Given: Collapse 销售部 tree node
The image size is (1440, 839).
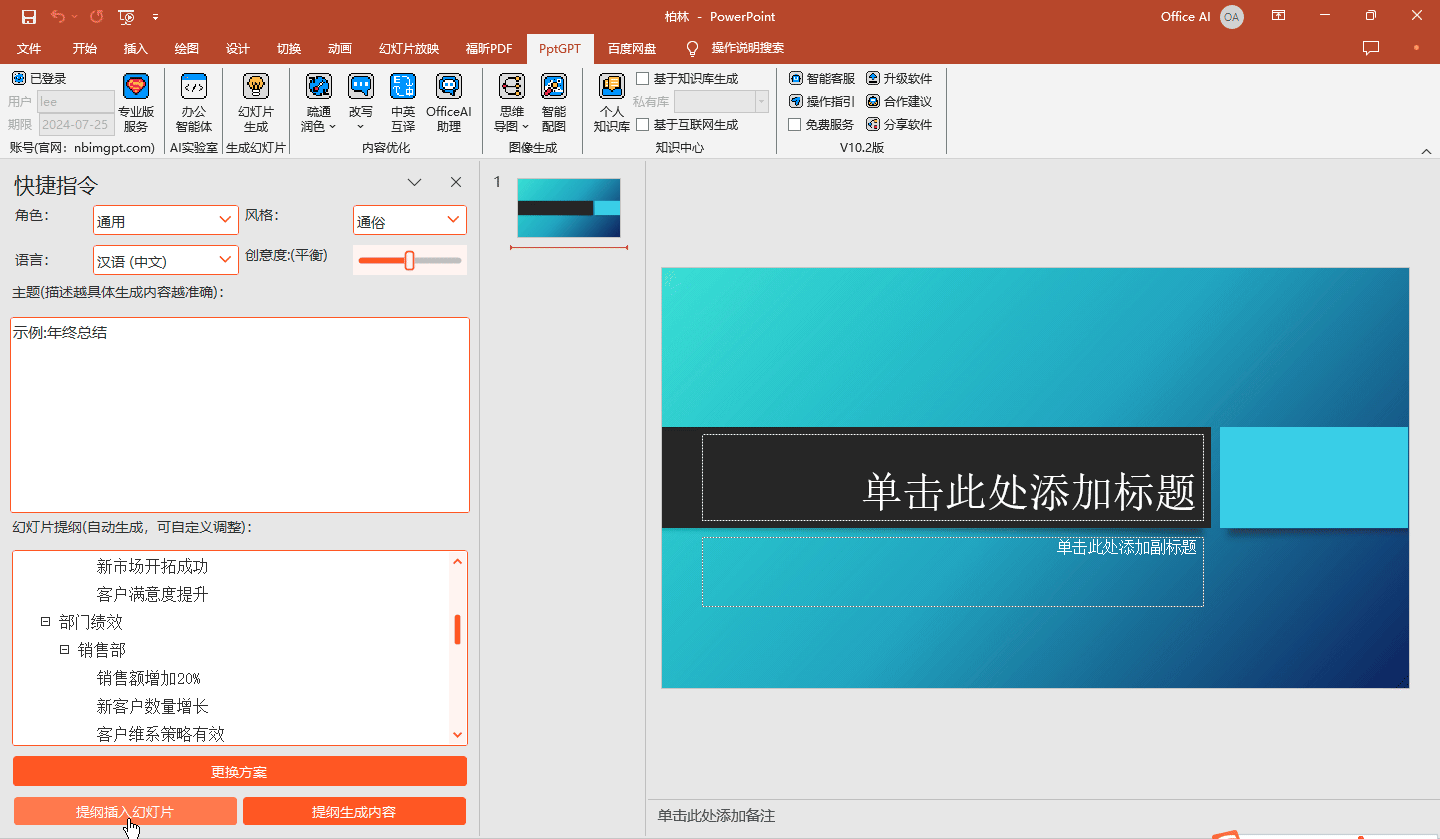Looking at the screenshot, I should (x=64, y=649).
